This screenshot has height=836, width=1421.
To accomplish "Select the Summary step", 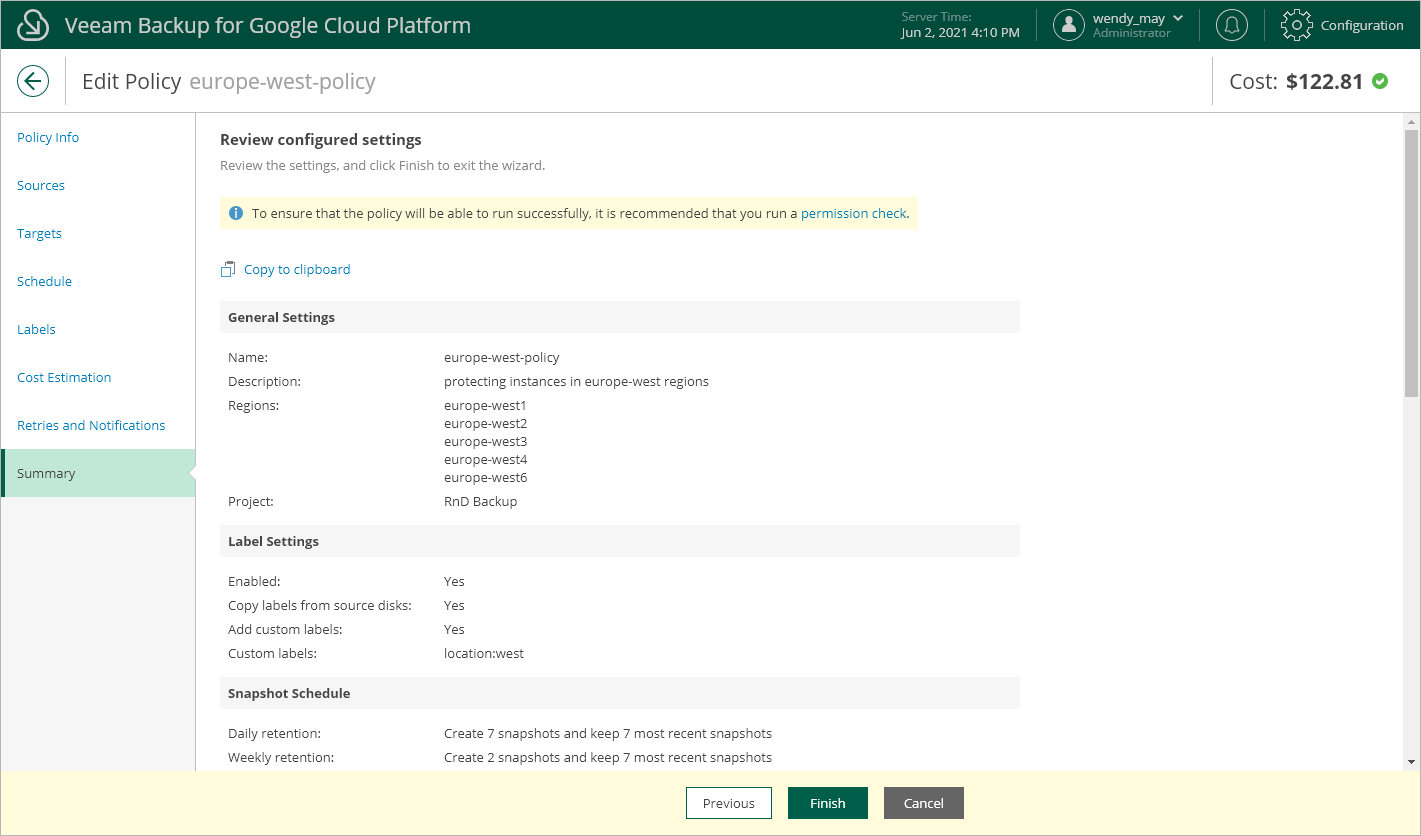I will click(98, 473).
